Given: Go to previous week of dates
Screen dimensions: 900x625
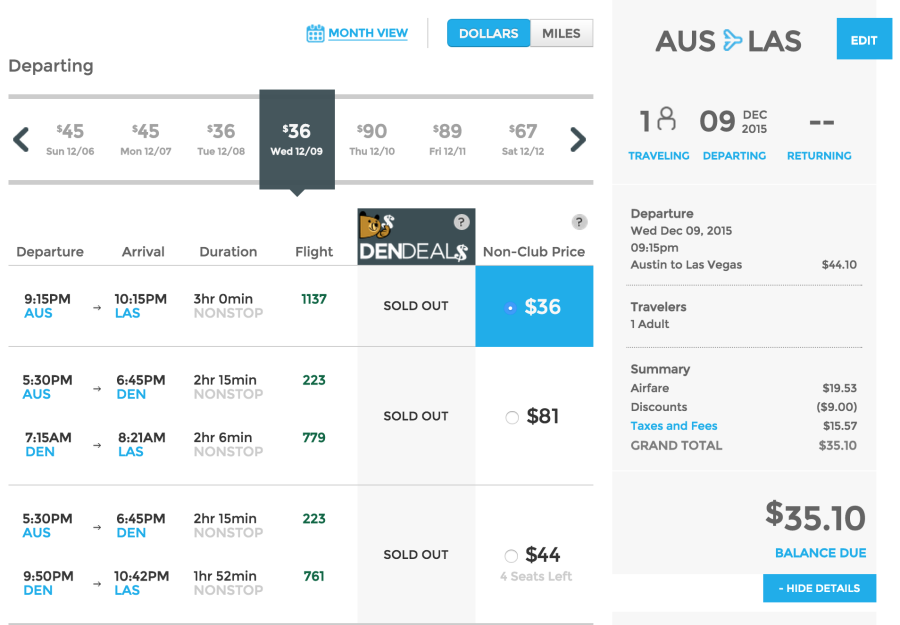Looking at the screenshot, I should point(21,140).
